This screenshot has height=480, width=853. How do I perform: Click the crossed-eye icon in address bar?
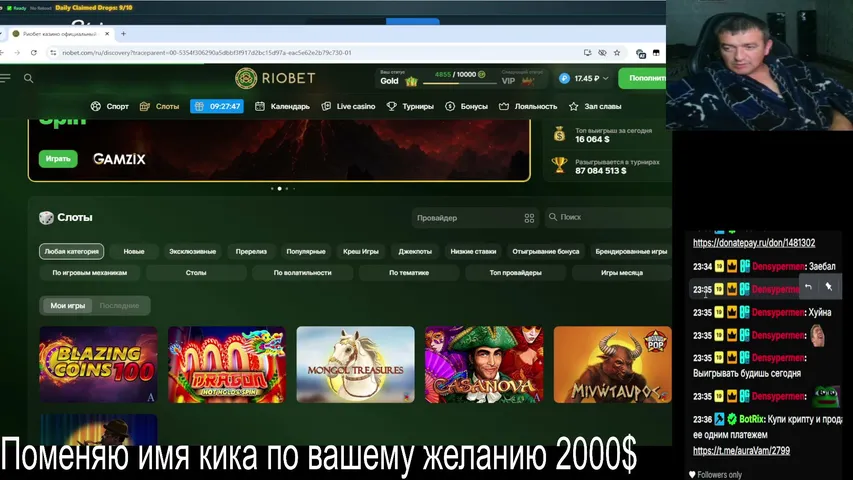tap(602, 53)
